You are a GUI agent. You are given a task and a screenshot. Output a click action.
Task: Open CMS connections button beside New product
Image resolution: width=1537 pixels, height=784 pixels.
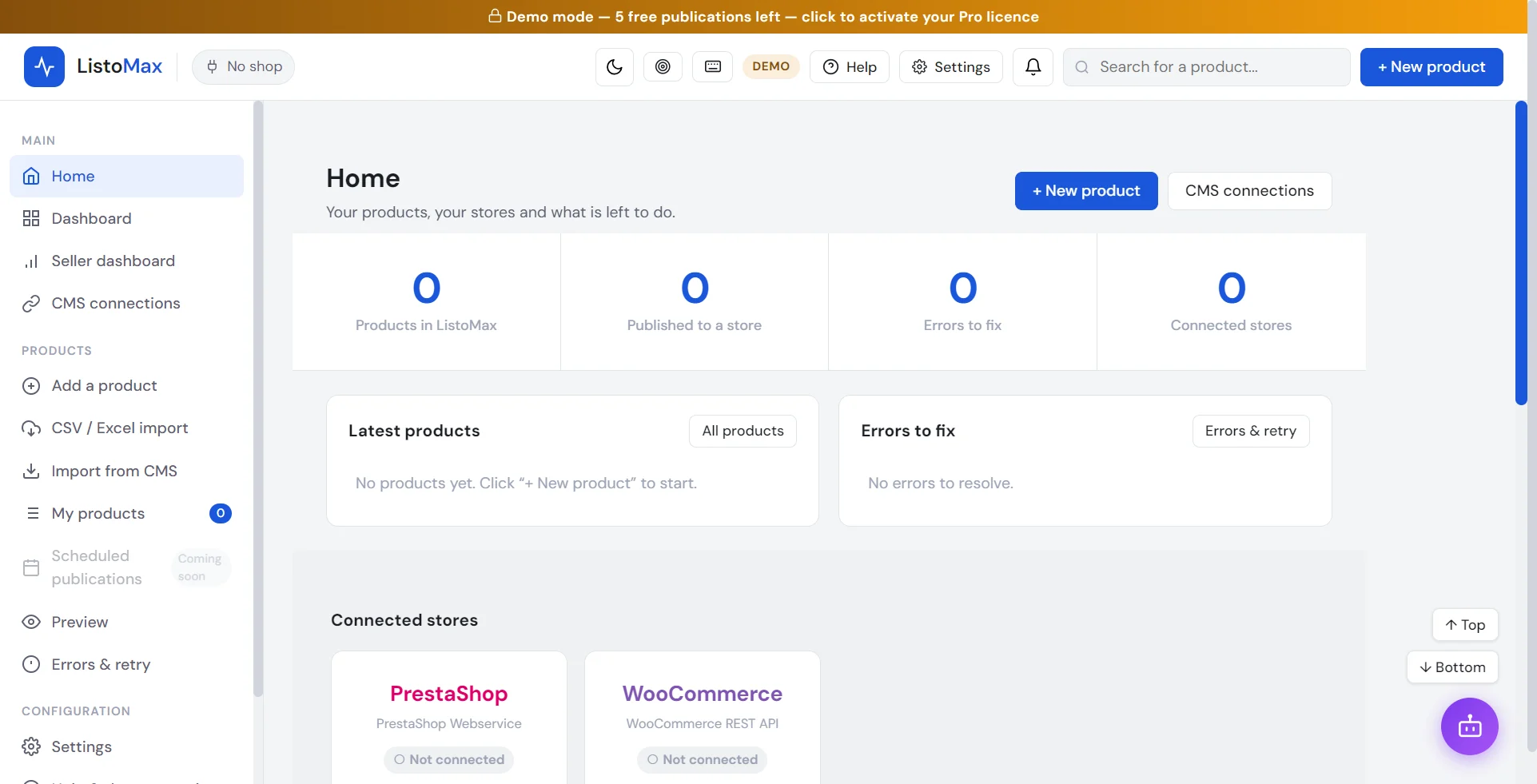click(1249, 191)
